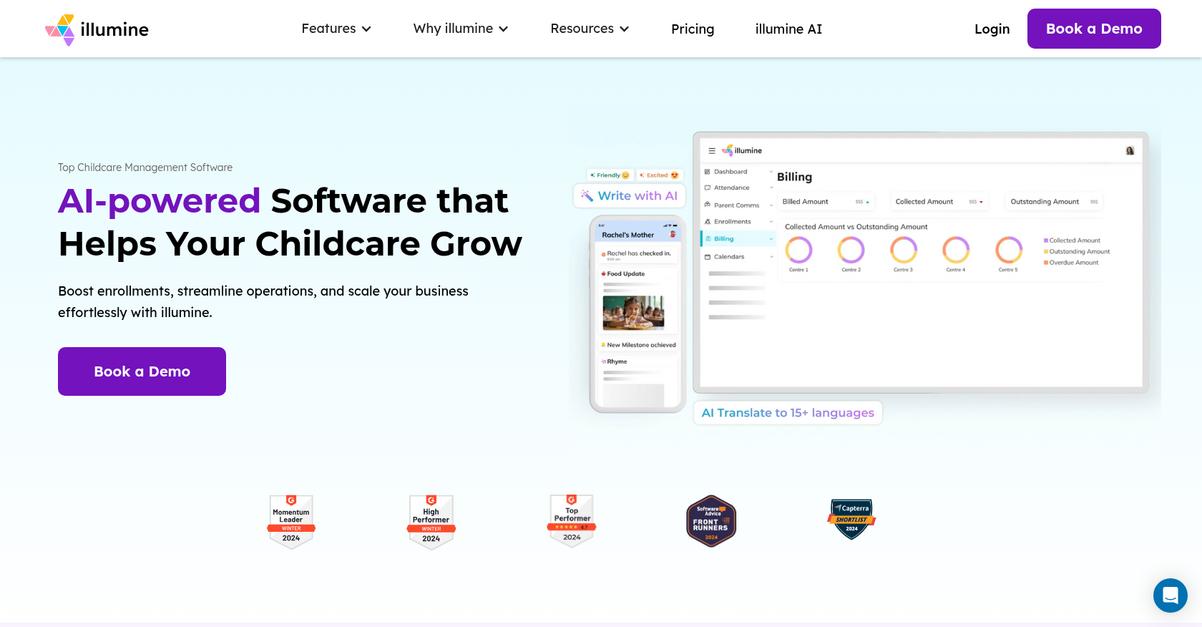Click the "AI-powered" heading text
Screen dimensions: 1202x627
coord(159,201)
